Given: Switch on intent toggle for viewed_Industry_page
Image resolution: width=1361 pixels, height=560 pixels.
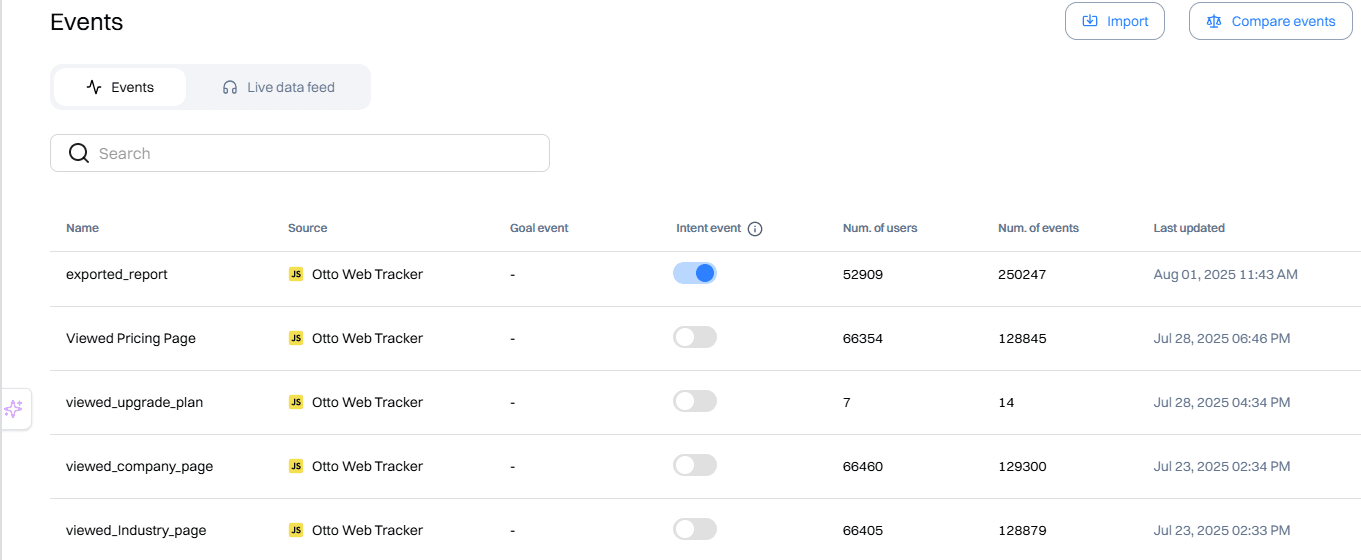Looking at the screenshot, I should (695, 529).
